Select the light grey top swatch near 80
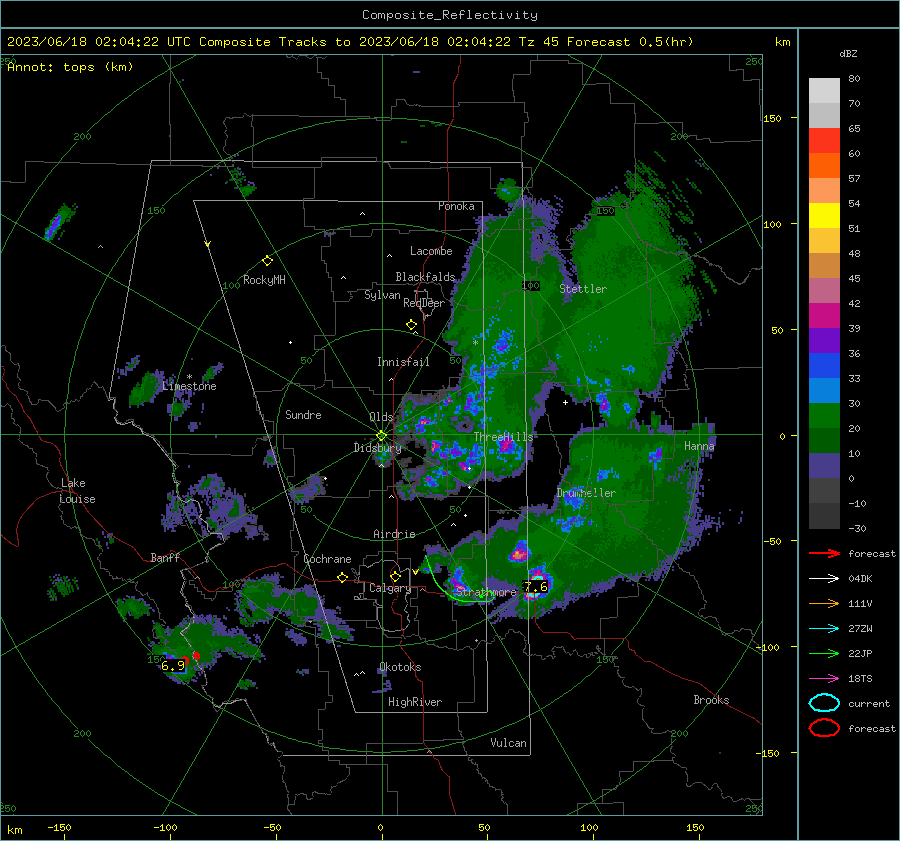This screenshot has width=900, height=841. (x=824, y=91)
